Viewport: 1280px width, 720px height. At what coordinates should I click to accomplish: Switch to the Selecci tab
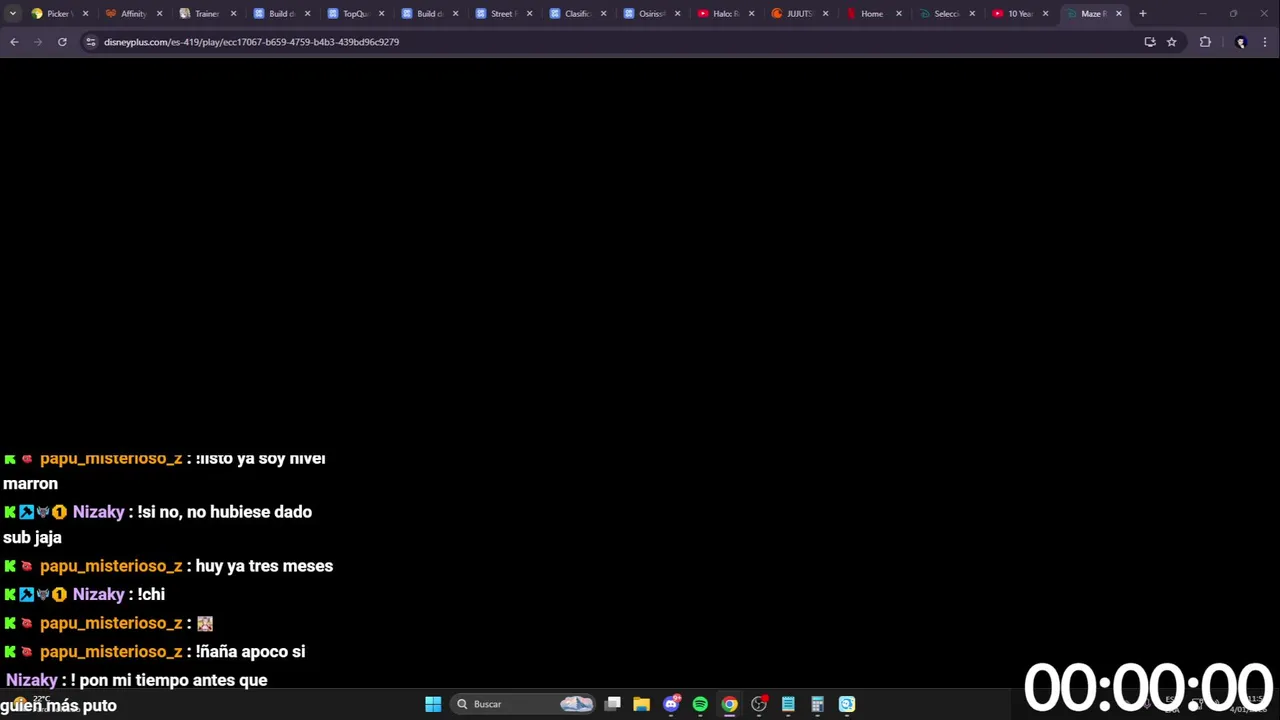pos(945,14)
